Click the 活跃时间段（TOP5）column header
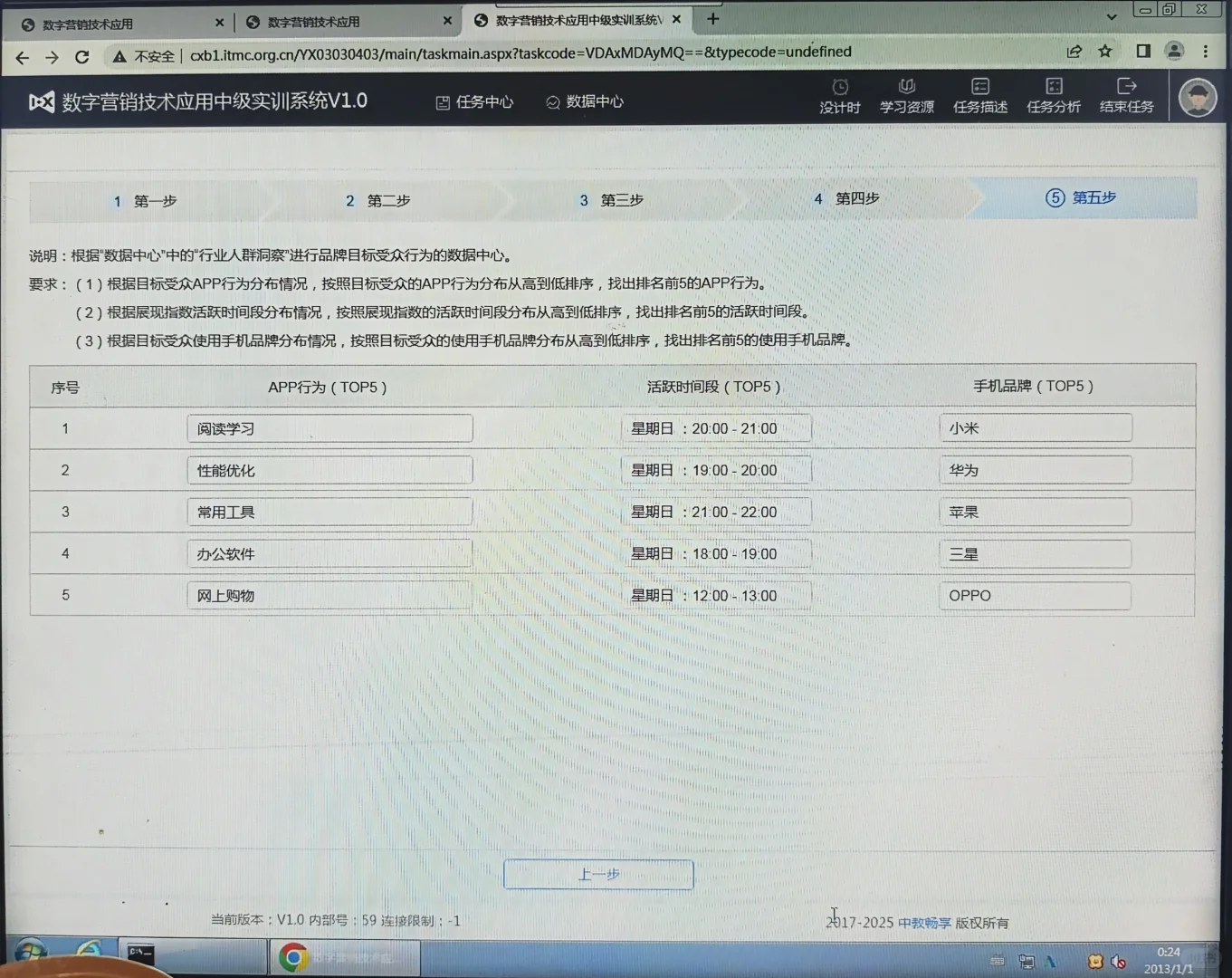1232x978 pixels. pos(713,386)
